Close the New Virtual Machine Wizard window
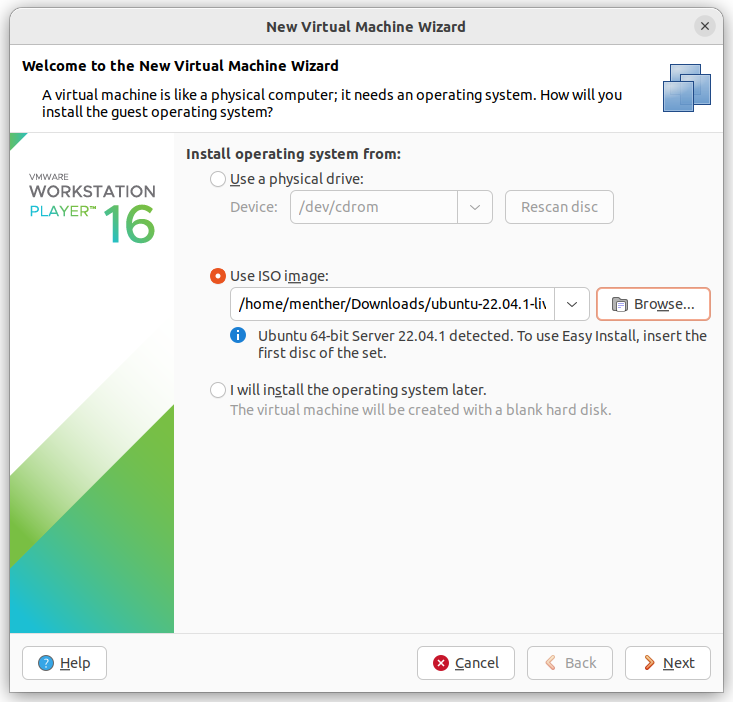The image size is (733, 702). coord(705,26)
